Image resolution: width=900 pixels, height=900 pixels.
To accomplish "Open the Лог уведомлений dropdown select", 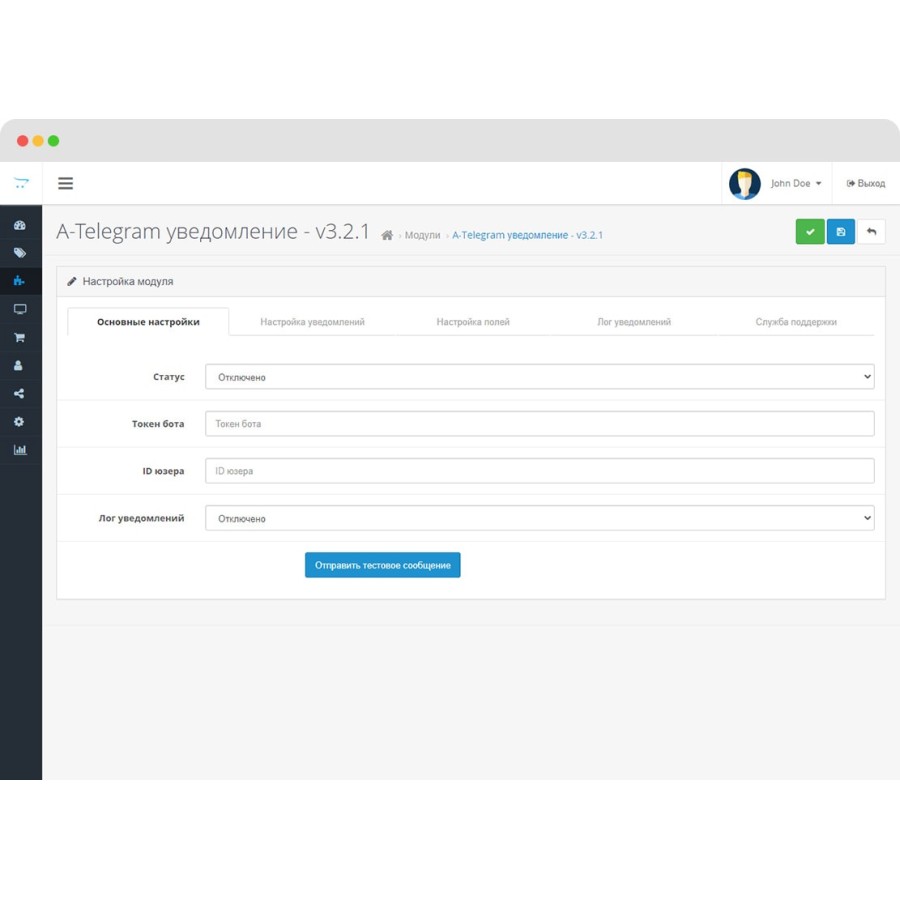I will click(x=540, y=518).
